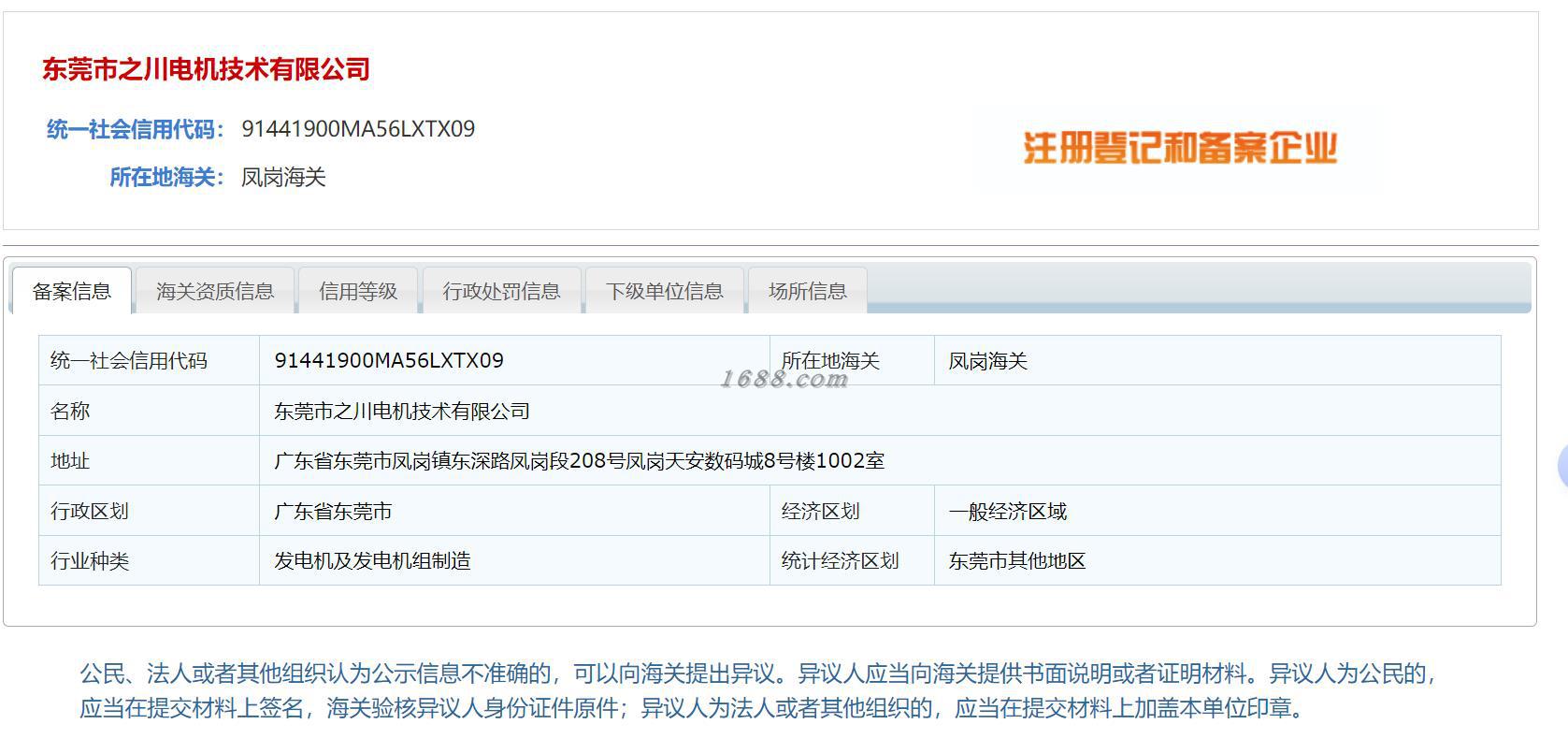Click the 注册登记和备案企业 badge
The image size is (1568, 753).
[x=1180, y=148]
